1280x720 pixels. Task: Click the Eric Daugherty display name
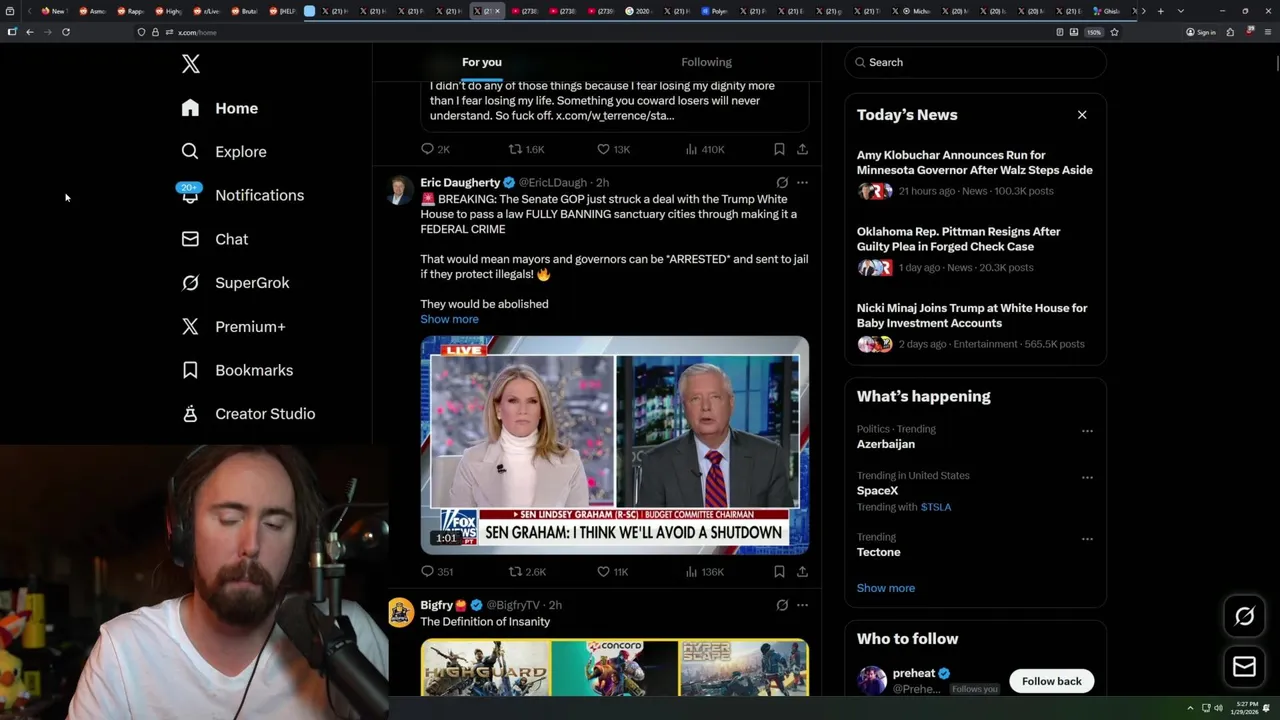coord(460,183)
